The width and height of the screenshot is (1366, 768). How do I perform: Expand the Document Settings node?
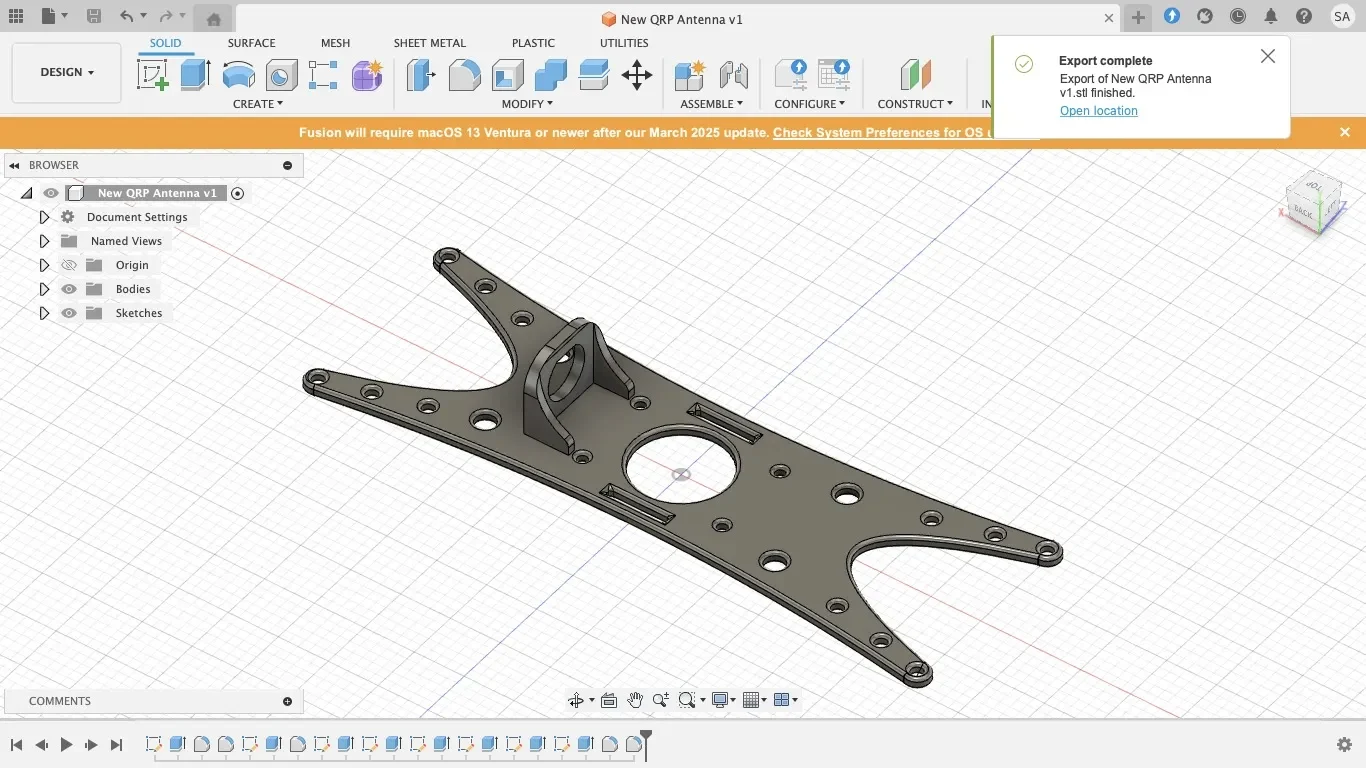[x=44, y=217]
